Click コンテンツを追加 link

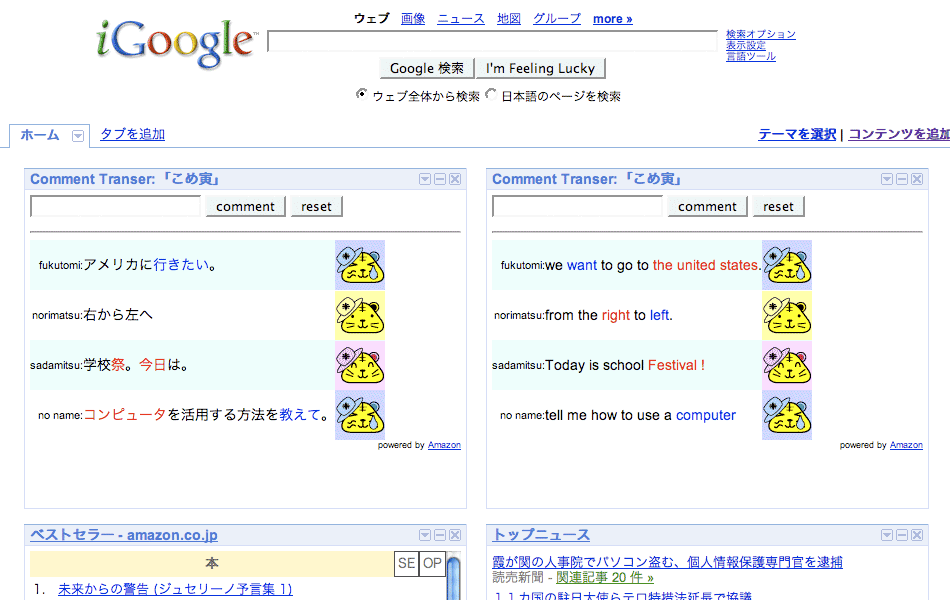click(x=899, y=134)
